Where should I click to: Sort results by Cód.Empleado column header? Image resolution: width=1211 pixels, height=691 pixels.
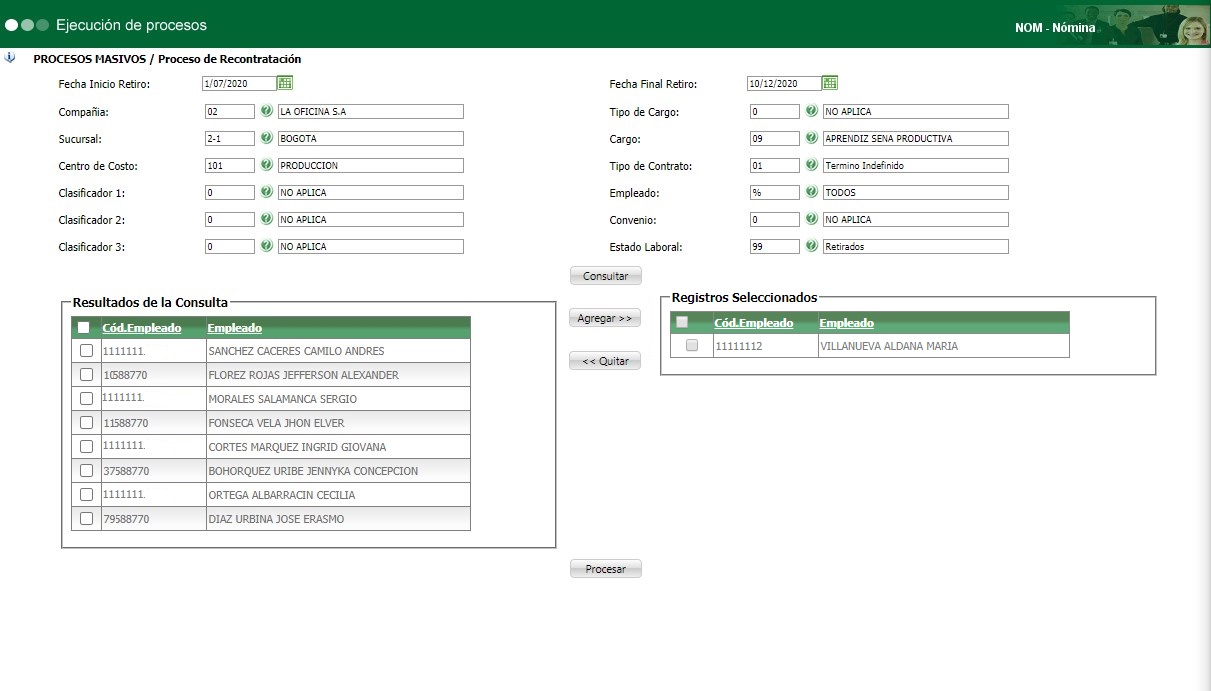coord(142,327)
